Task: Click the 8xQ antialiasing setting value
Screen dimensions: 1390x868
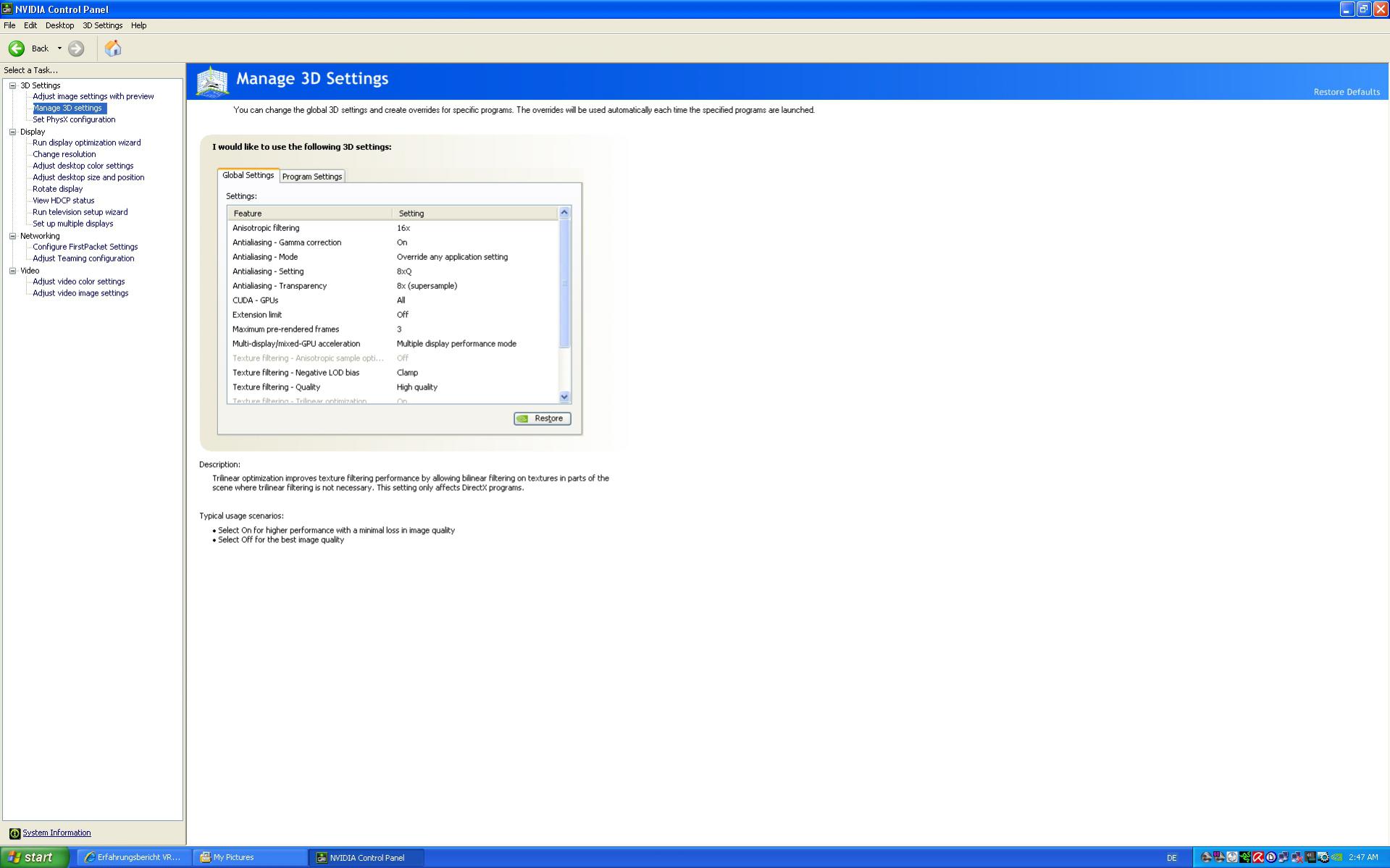Action: click(x=404, y=271)
